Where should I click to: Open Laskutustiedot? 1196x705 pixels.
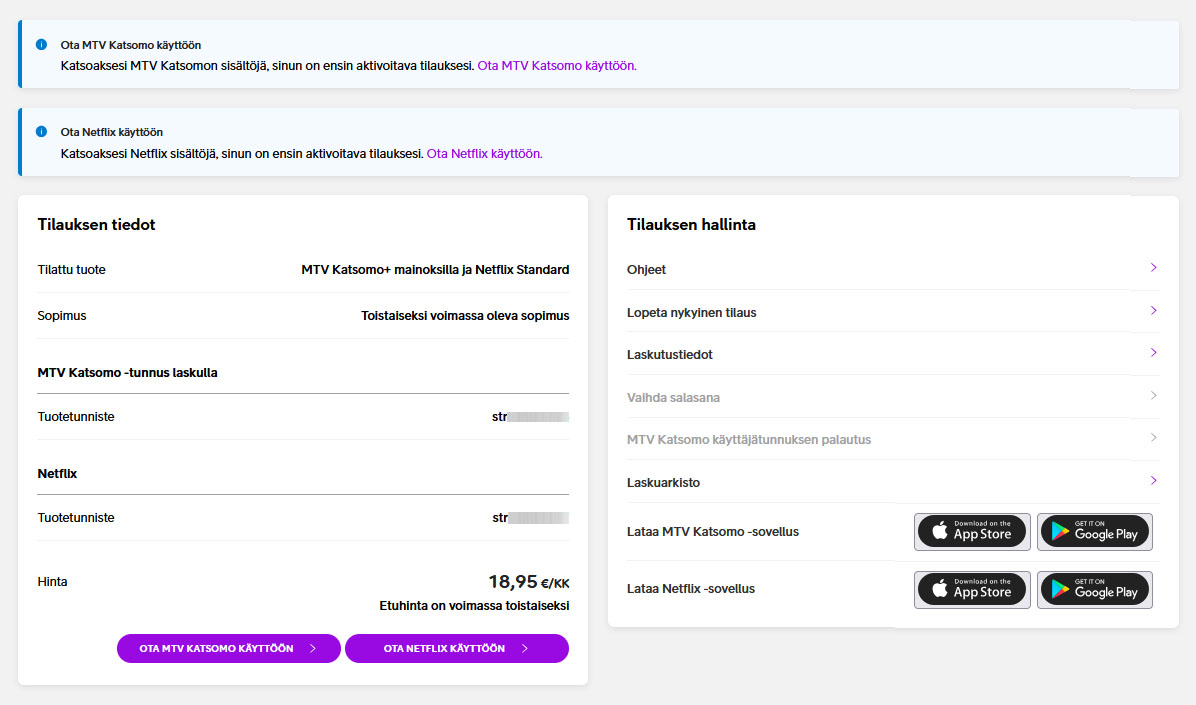coord(892,355)
